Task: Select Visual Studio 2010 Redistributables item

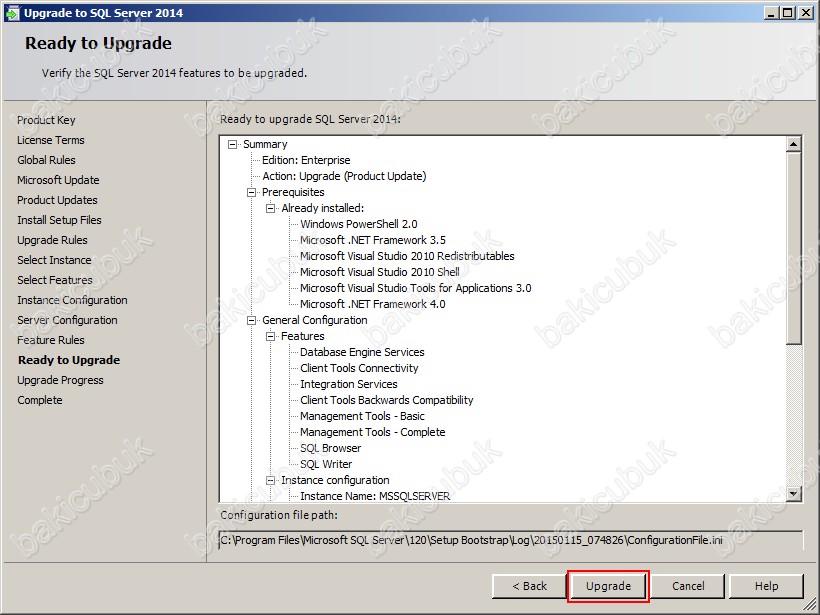Action: [x=407, y=256]
